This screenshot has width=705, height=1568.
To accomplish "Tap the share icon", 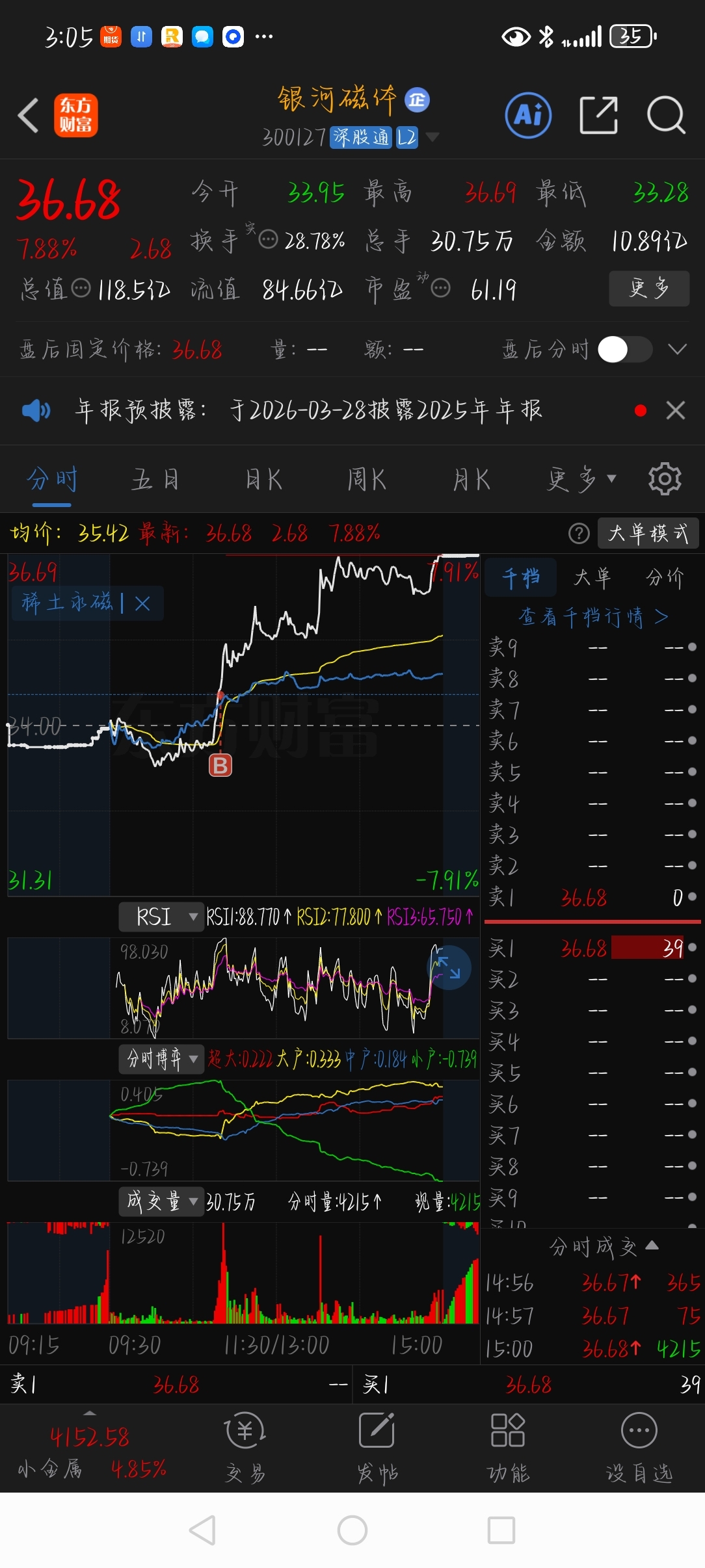I will (x=598, y=115).
